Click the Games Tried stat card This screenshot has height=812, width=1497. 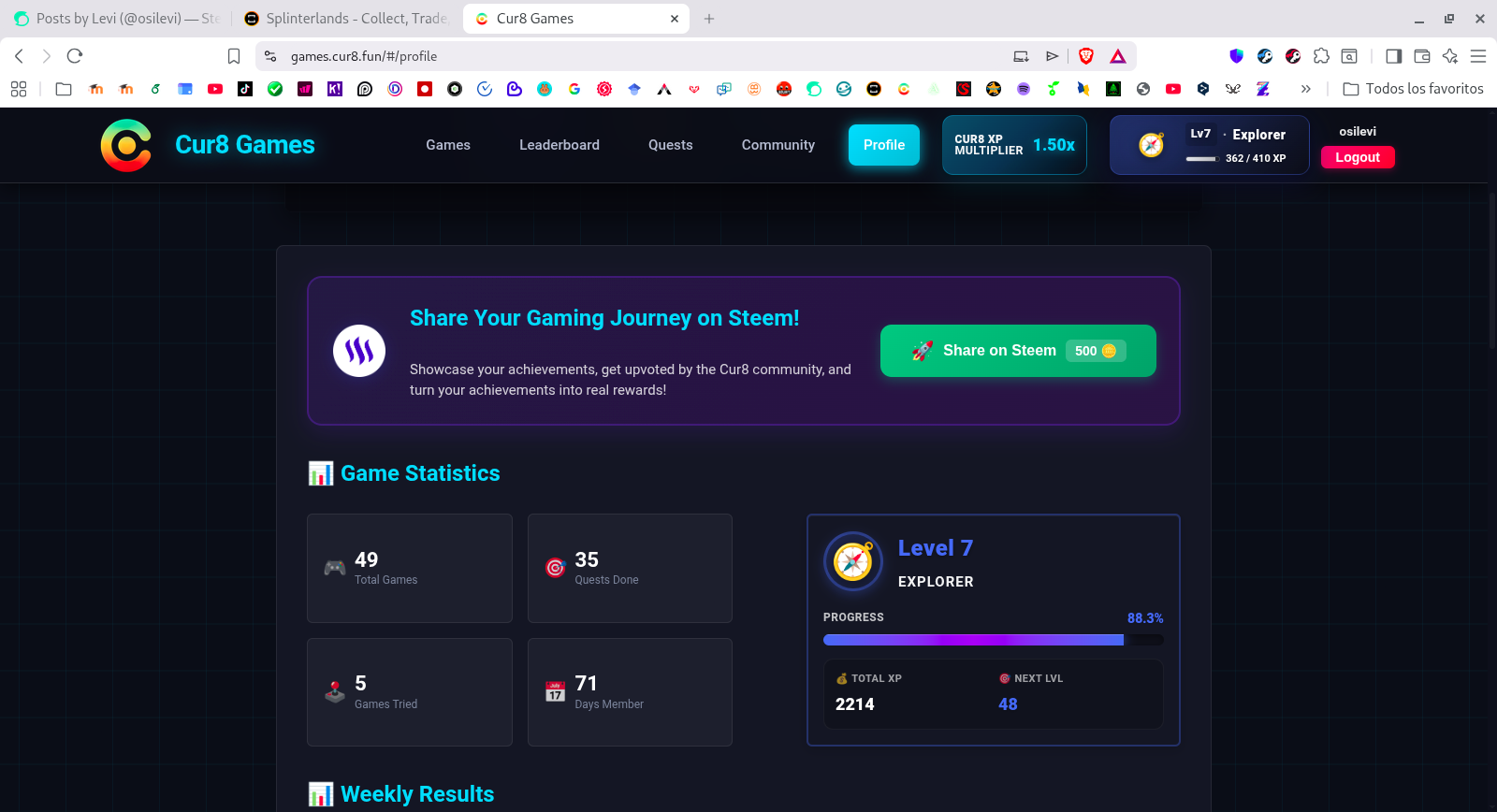pyautogui.click(x=410, y=692)
